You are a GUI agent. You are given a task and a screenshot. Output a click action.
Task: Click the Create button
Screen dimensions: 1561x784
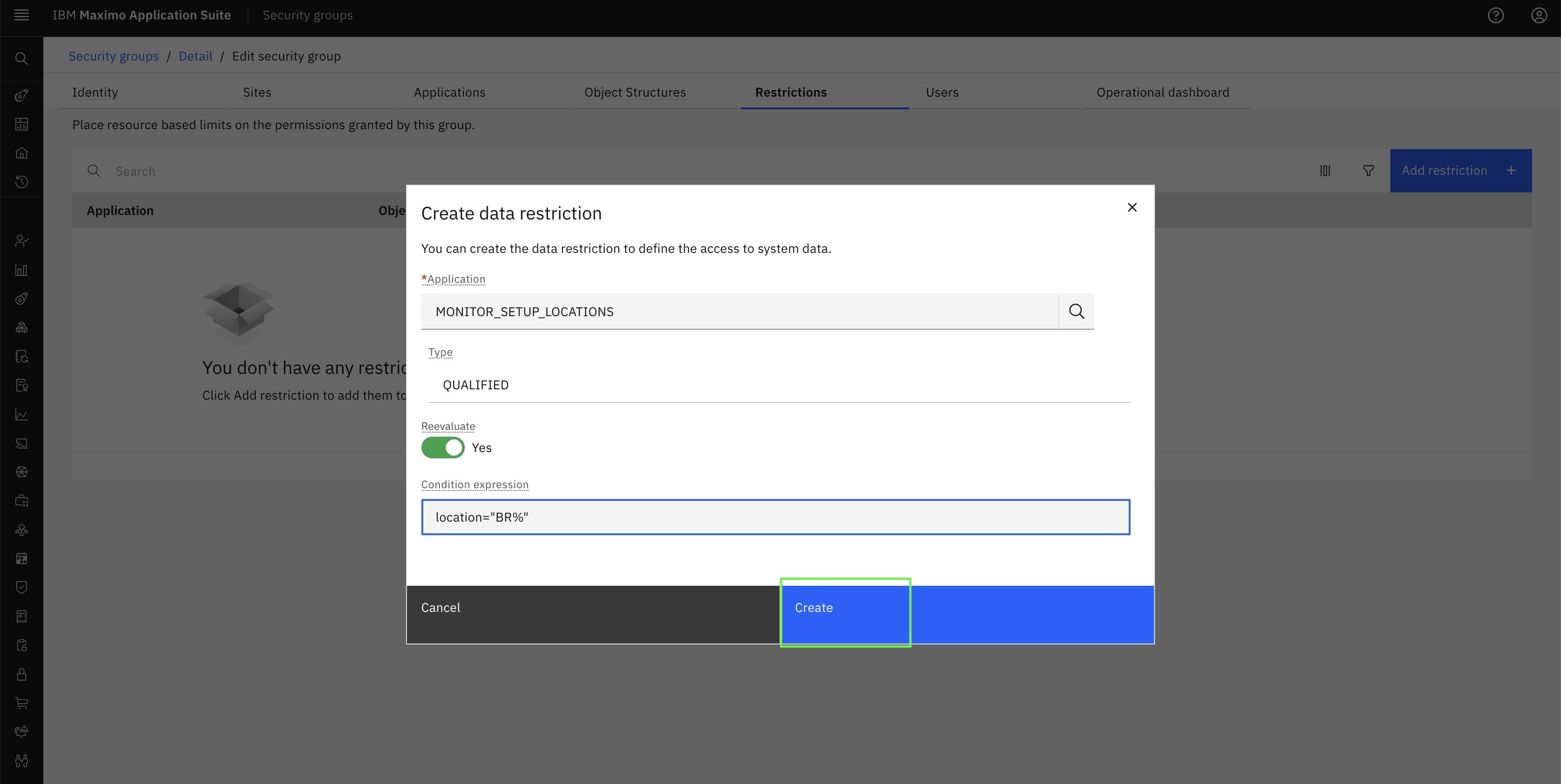pos(967,614)
